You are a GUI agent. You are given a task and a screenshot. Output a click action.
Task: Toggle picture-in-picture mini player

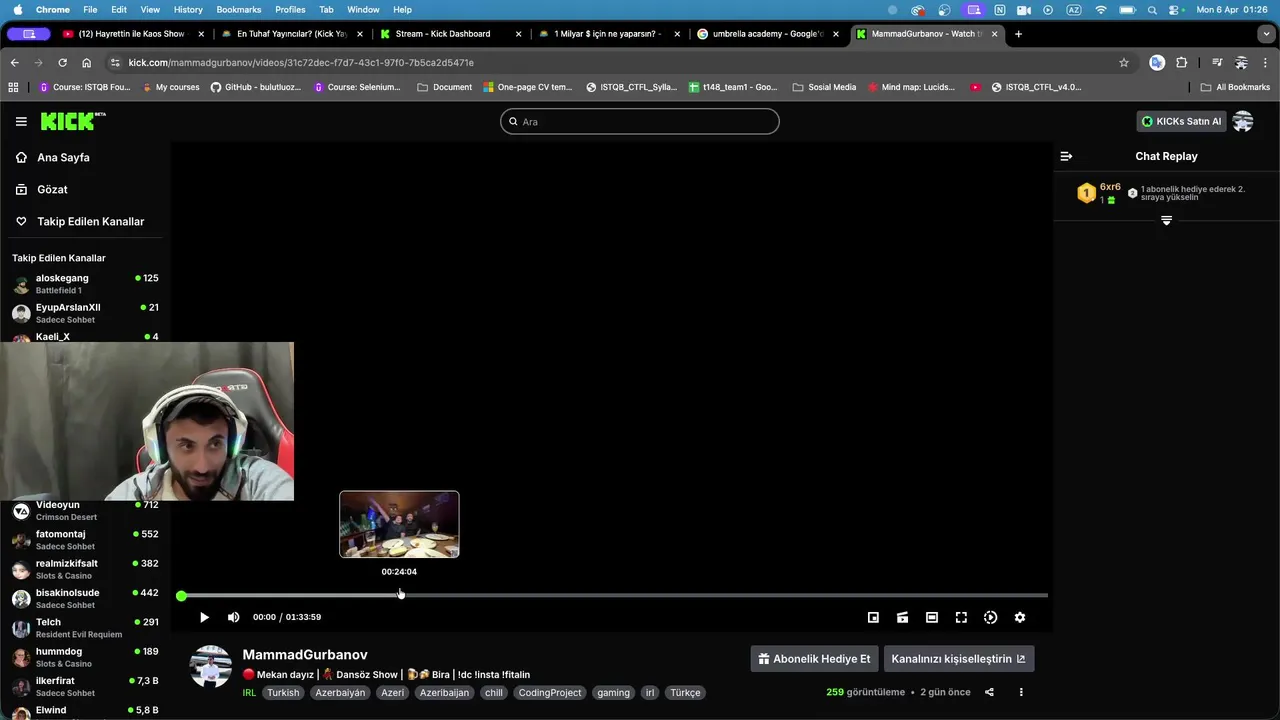[x=873, y=617]
